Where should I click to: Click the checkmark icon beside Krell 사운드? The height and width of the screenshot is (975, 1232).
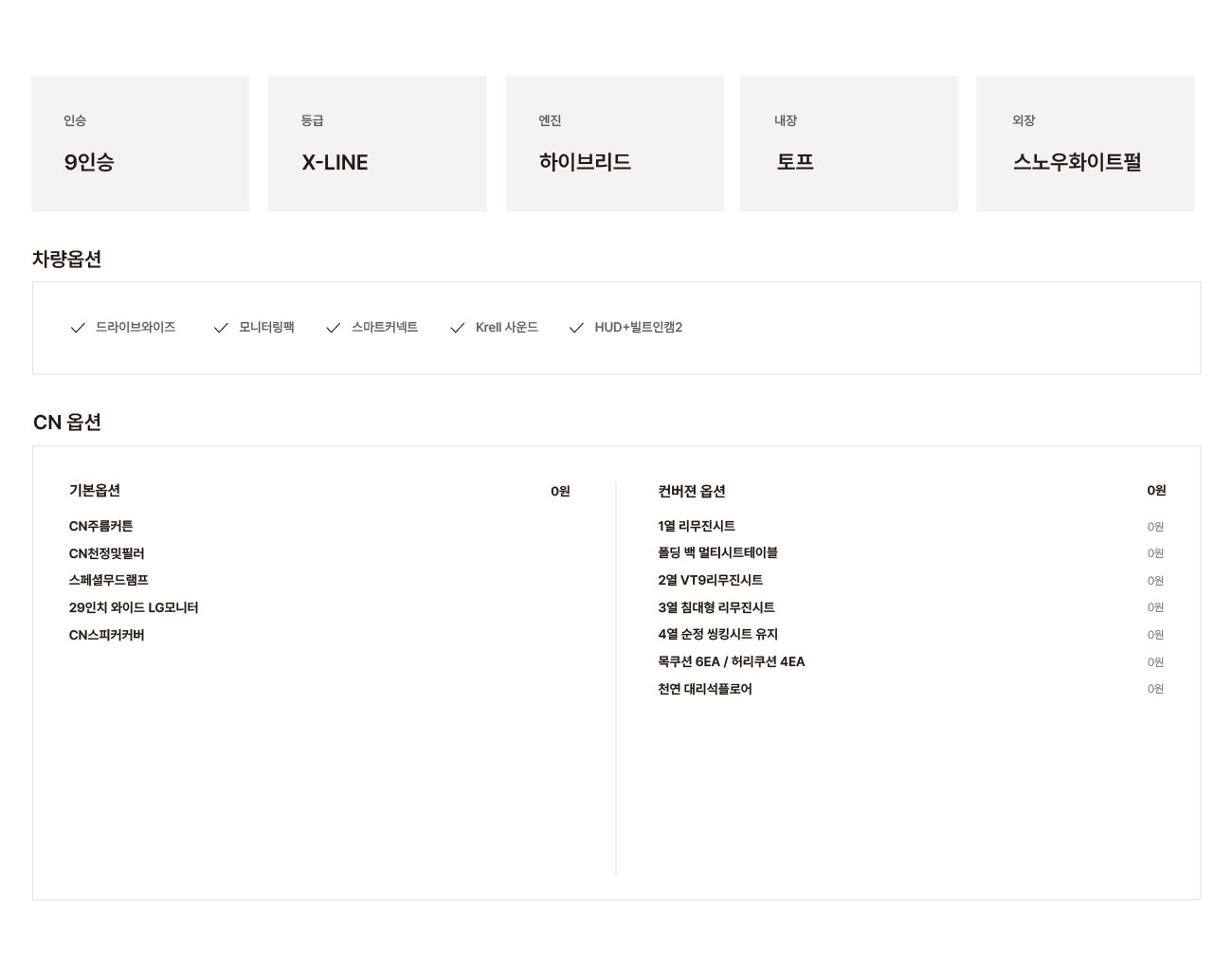pyautogui.click(x=457, y=328)
